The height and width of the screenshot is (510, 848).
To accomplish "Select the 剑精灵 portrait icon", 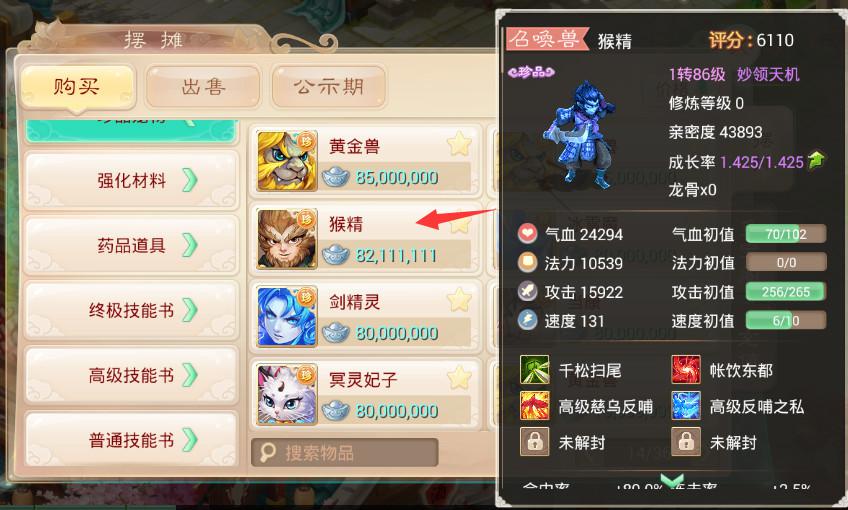I will point(287,317).
